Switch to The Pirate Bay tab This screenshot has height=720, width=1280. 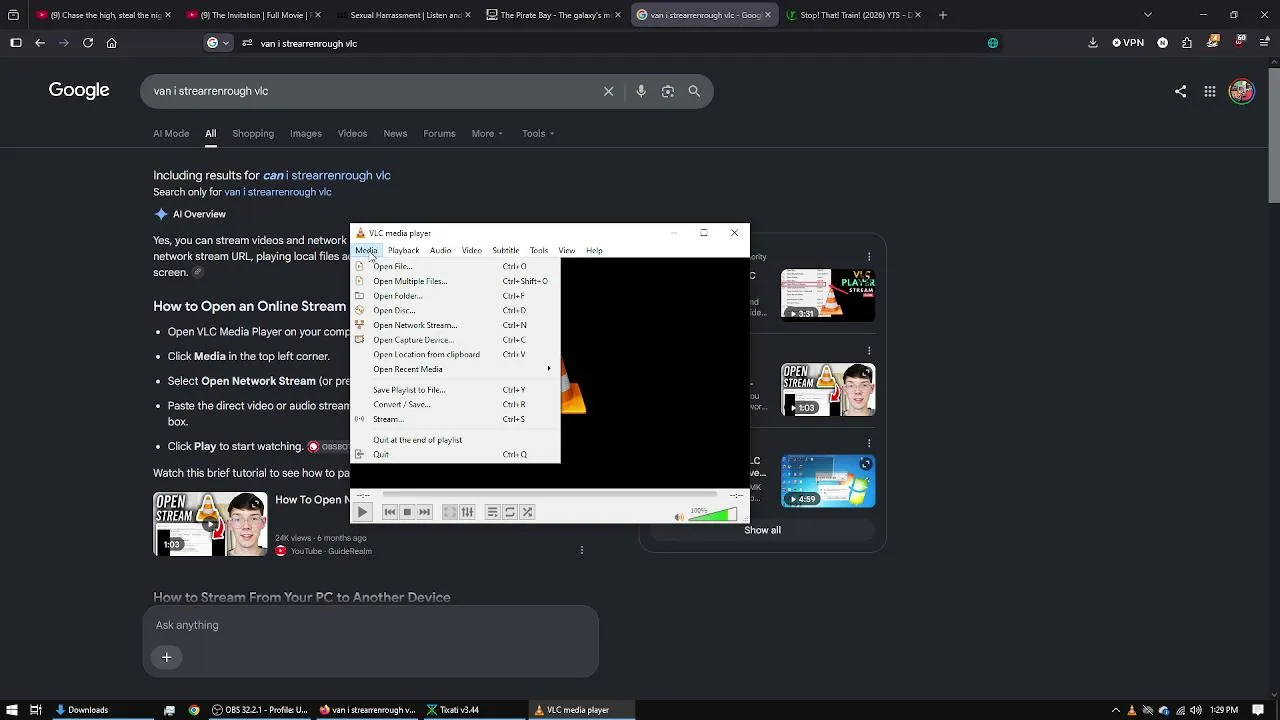(x=554, y=15)
